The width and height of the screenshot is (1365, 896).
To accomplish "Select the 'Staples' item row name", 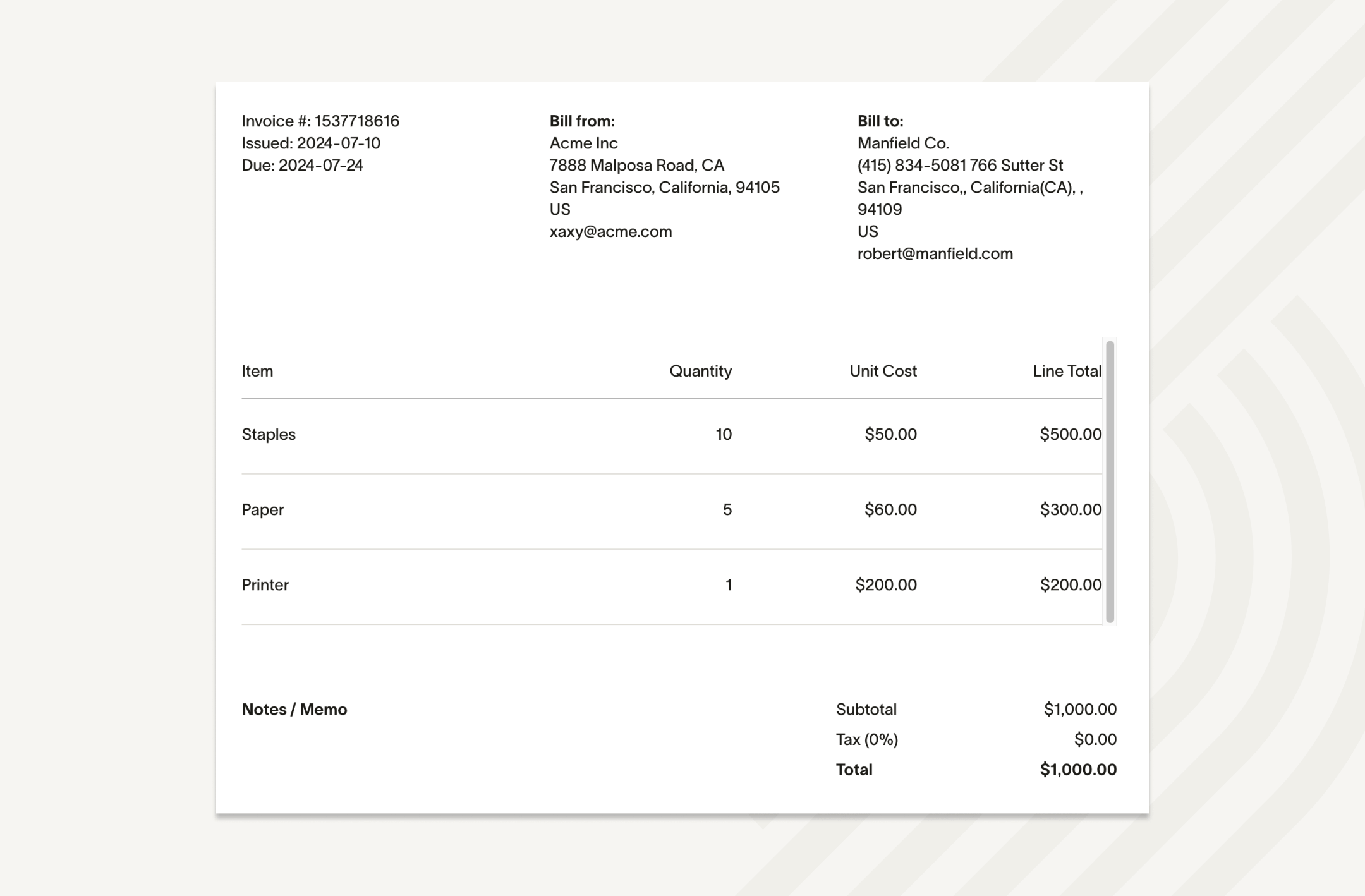I will 269,434.
